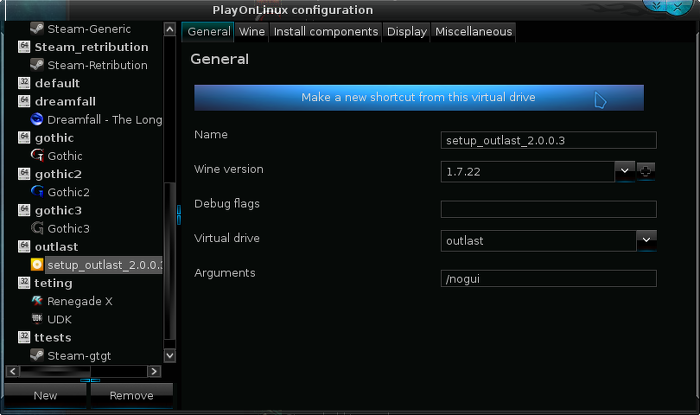Select the Steam-Generic shortcut
Screen dimensions: 700x415
pos(89,29)
